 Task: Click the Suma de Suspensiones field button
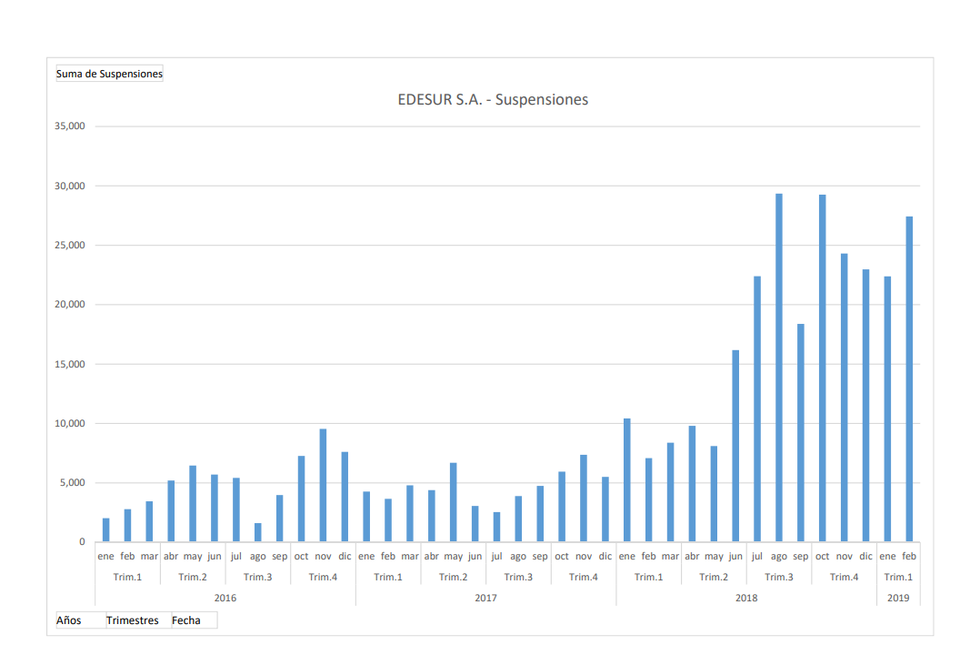tap(110, 73)
